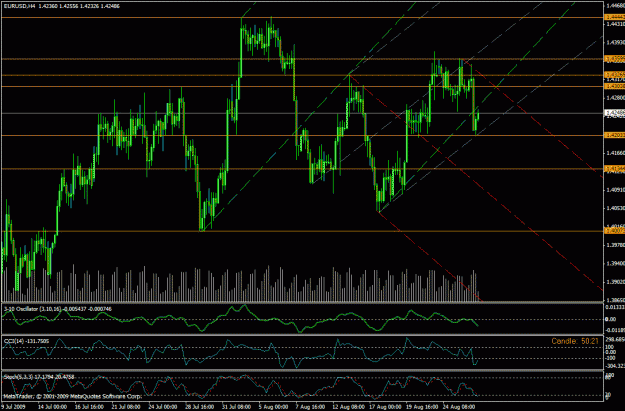625x411 pixels.
Task: Click the 31 Jul 08:00 time label
Action: tap(236, 407)
